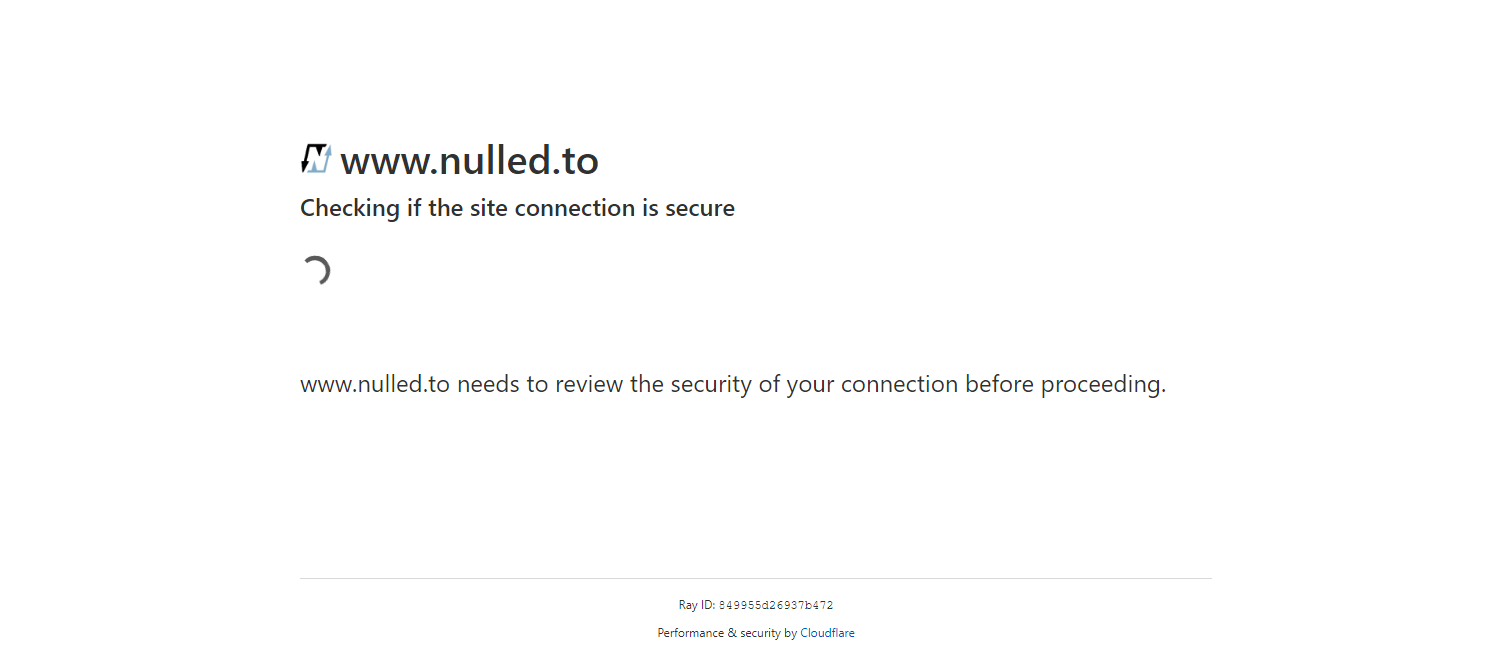Click the word review in the paragraph

589,385
